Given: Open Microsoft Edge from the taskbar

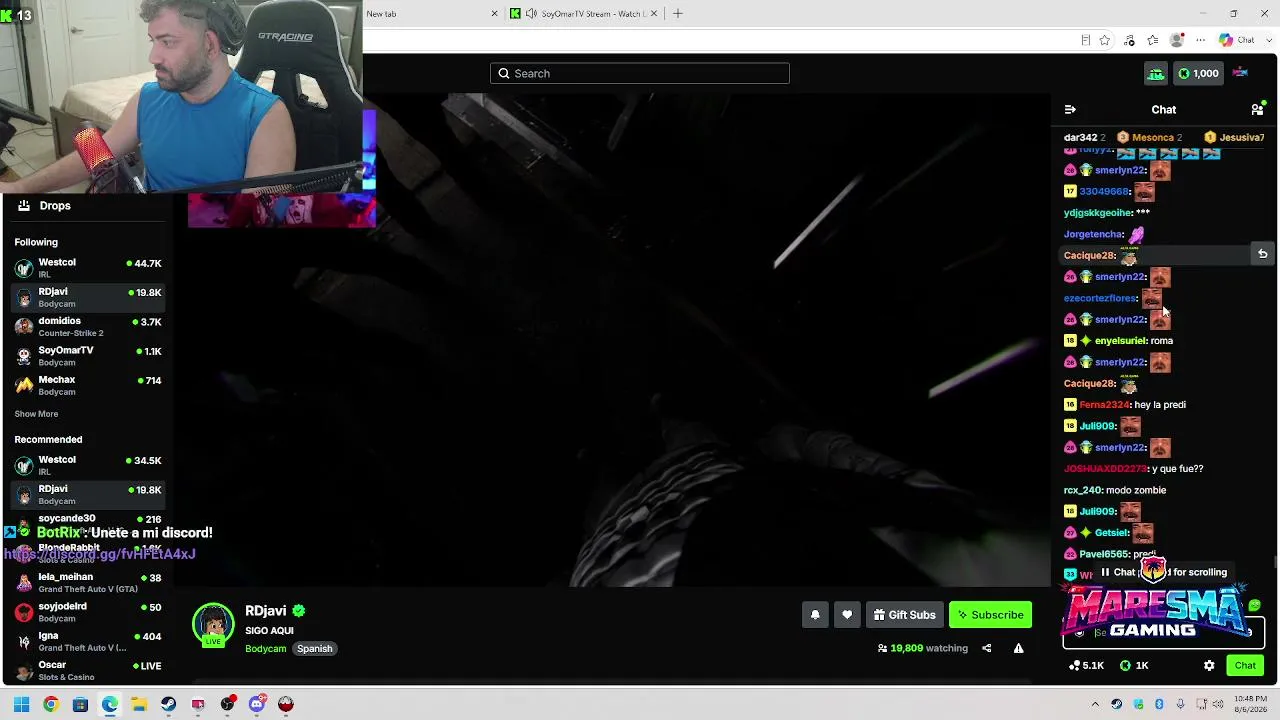Looking at the screenshot, I should coord(110,704).
